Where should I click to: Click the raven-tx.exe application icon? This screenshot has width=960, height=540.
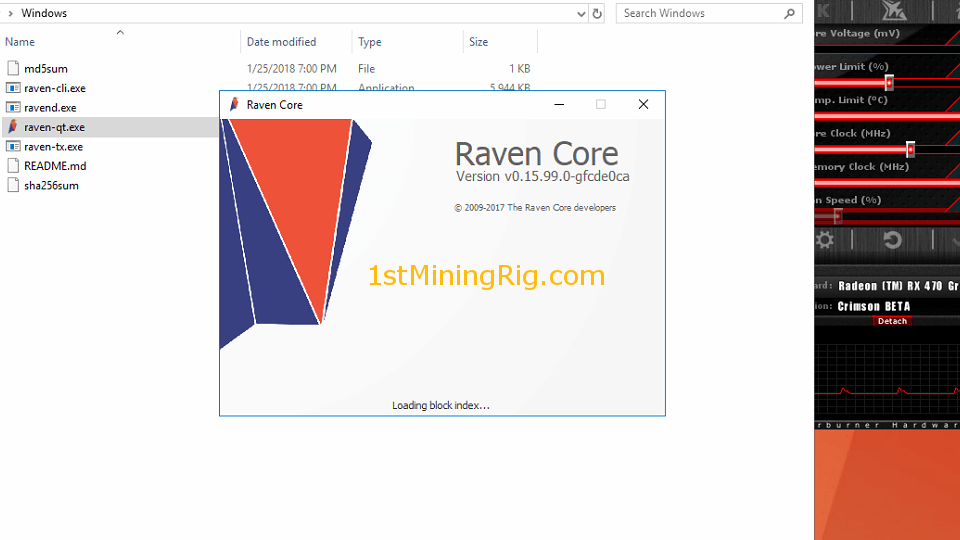click(x=13, y=146)
